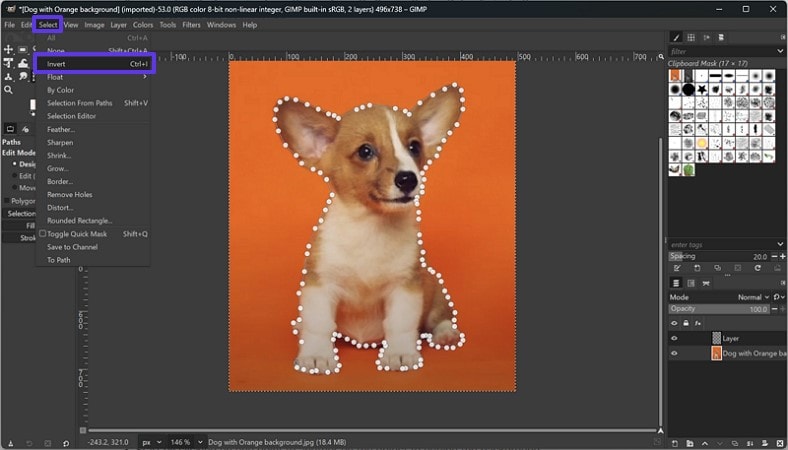Raise layer with up arrow icon

point(705,443)
